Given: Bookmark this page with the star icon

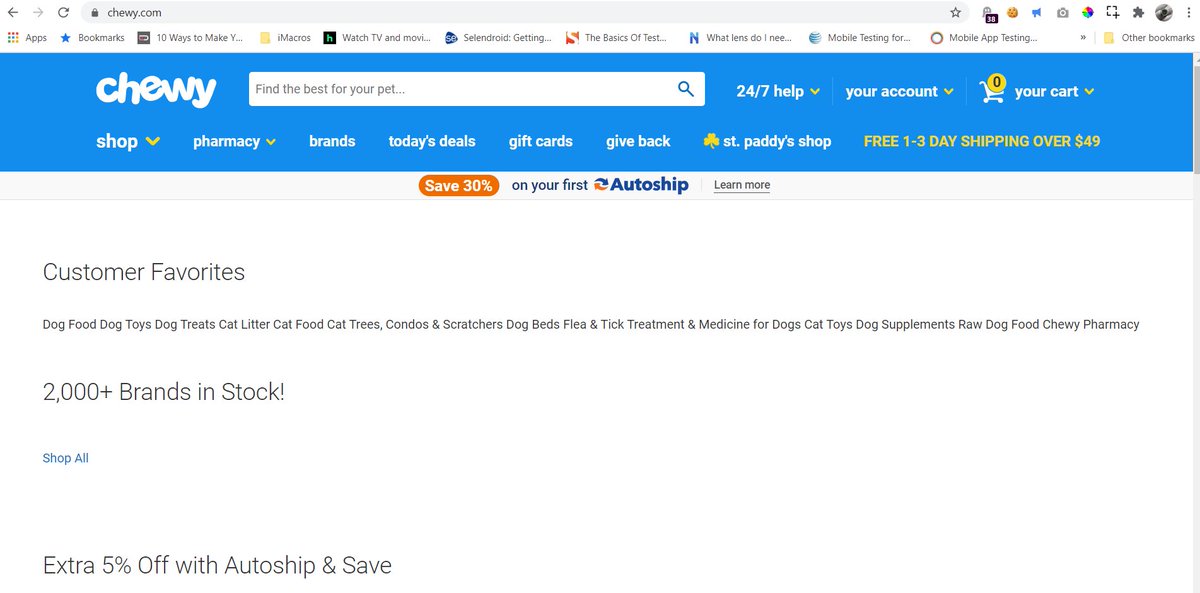Looking at the screenshot, I should (956, 13).
